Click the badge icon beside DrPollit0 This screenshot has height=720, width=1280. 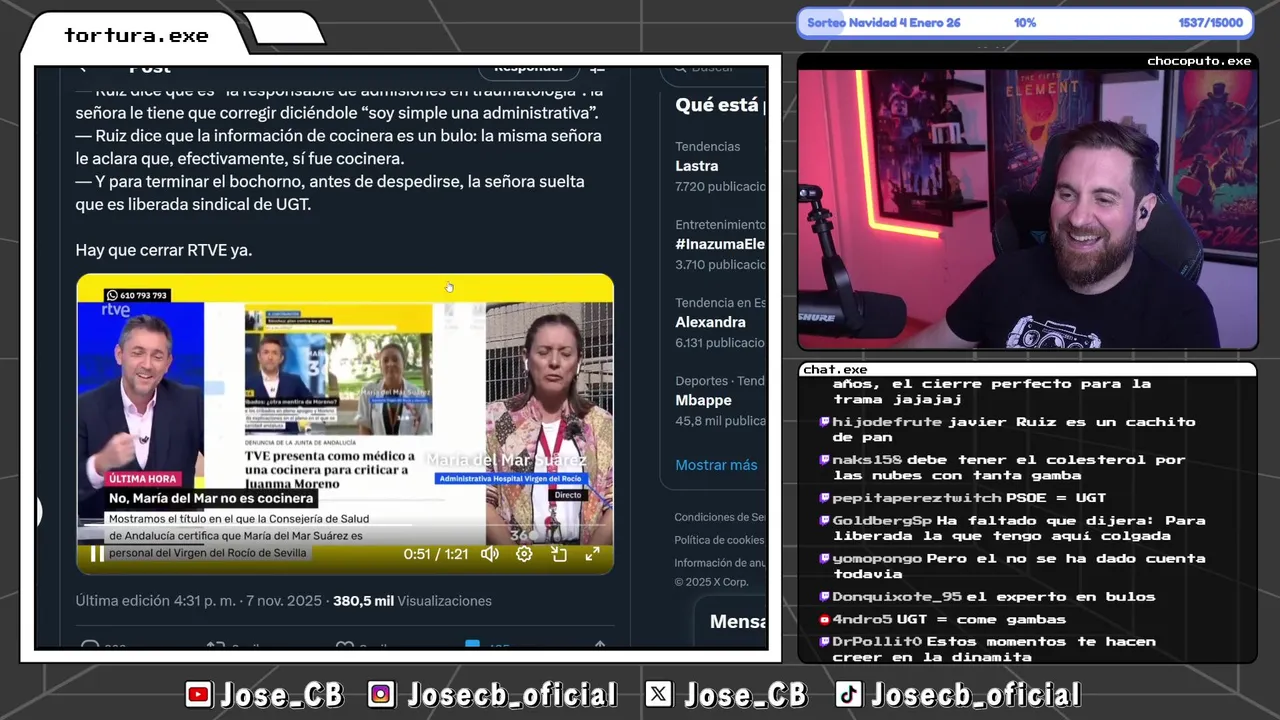click(825, 642)
